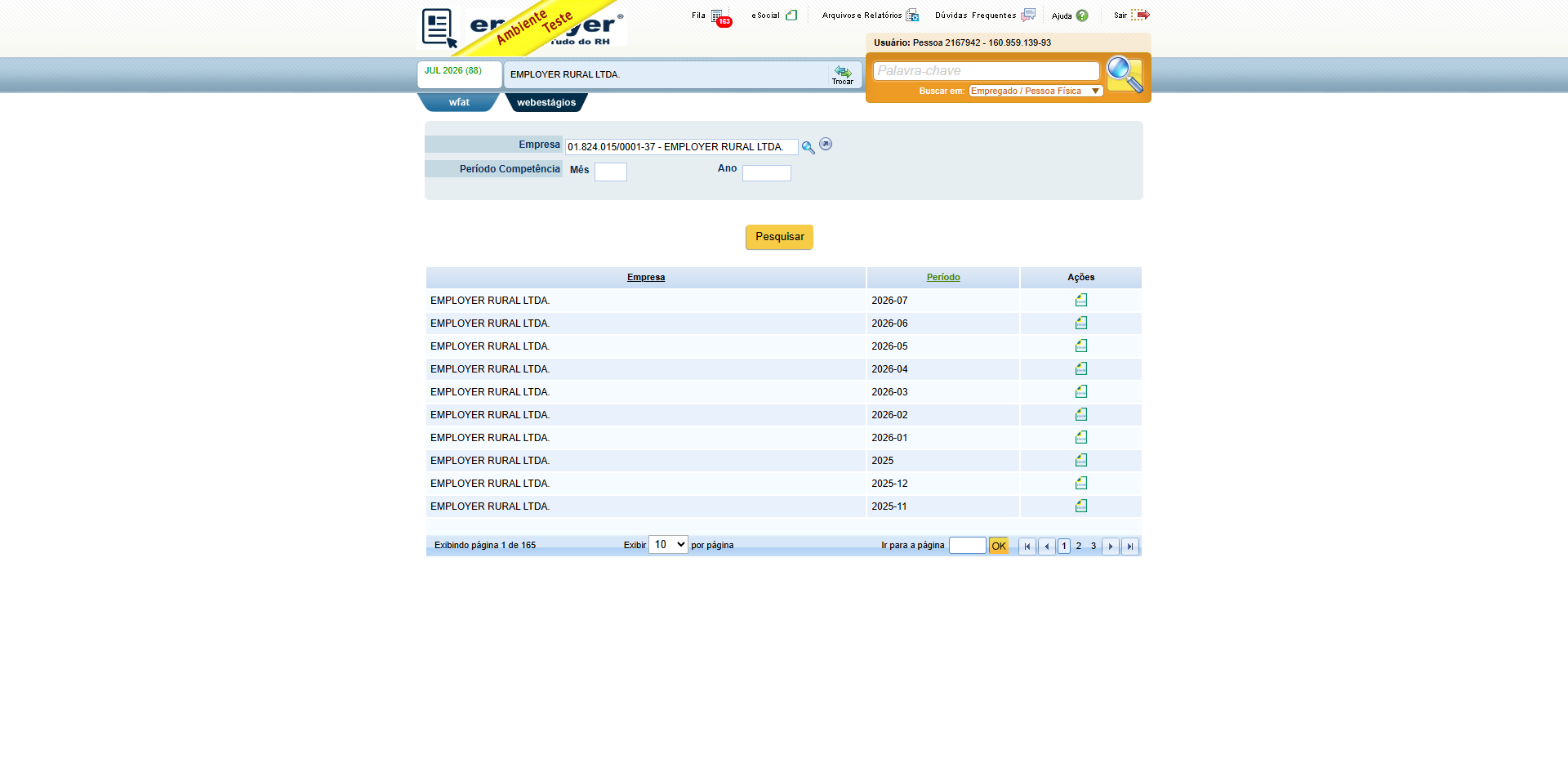Viewport: 1568px width, 772px height.
Task: Open document icon for period 2026-06
Action: pyautogui.click(x=1081, y=323)
